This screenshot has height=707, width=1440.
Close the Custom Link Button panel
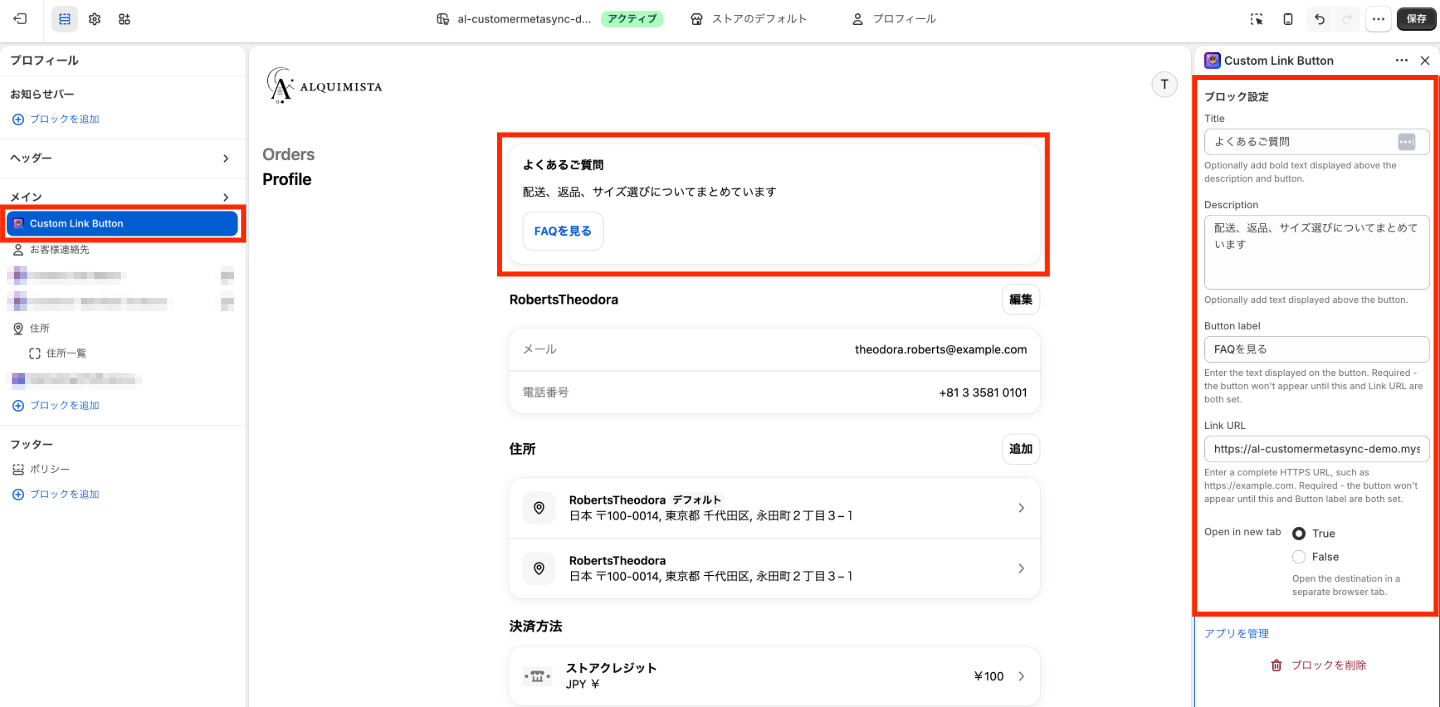pos(1425,61)
